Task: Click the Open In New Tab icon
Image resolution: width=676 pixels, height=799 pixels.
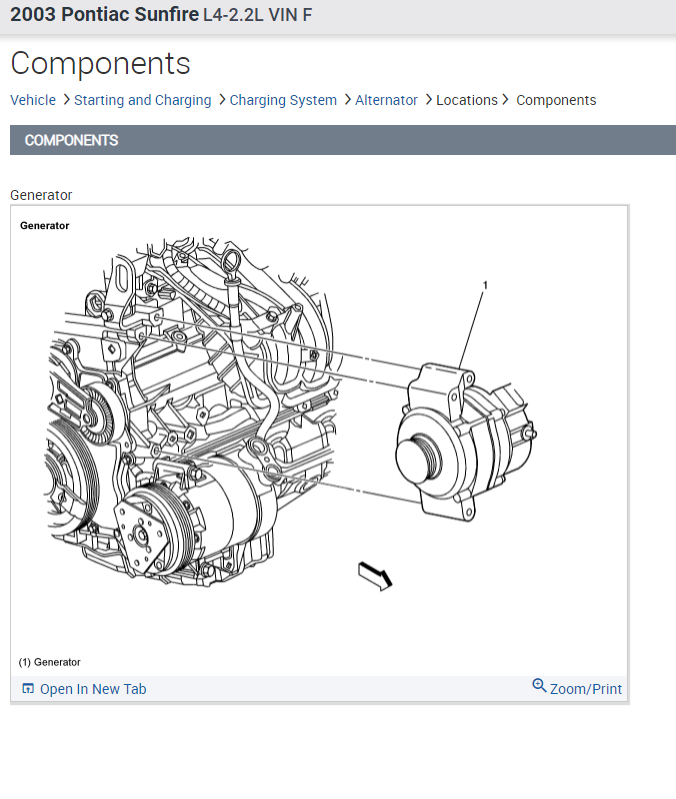Action: pyautogui.click(x=28, y=689)
